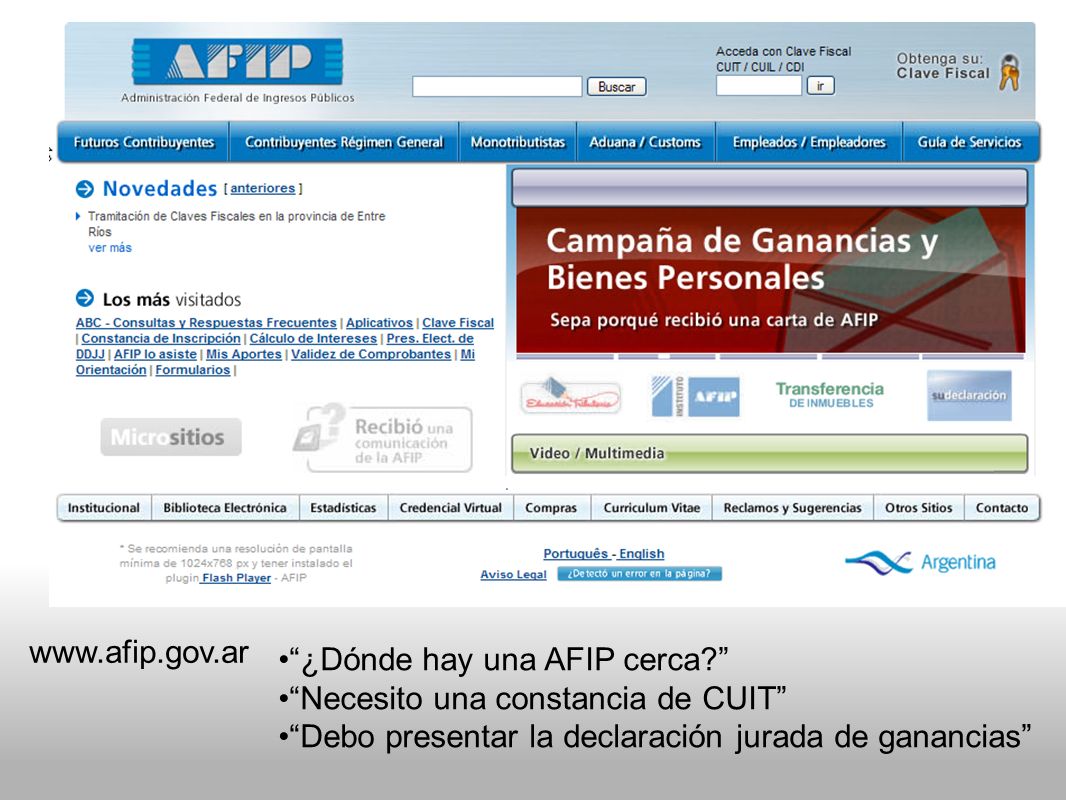This screenshot has width=1066, height=800.
Task: Open AFIP lo asiste link
Action: point(155,354)
